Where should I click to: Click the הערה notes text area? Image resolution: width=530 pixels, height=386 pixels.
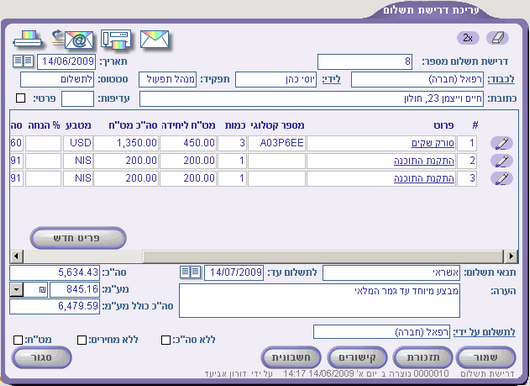pos(319,301)
